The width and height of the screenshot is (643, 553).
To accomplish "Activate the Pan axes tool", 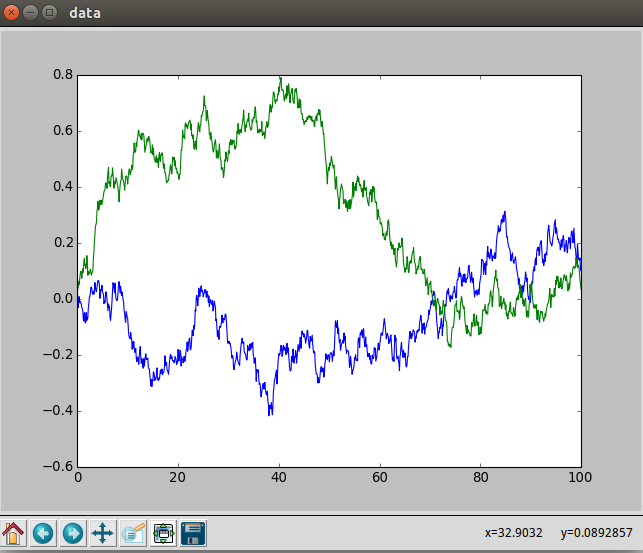I will (x=103, y=533).
